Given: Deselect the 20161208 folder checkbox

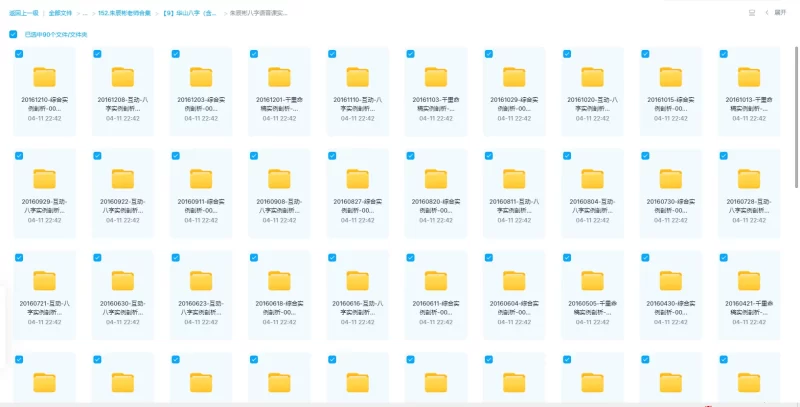Looking at the screenshot, I should 99,54.
